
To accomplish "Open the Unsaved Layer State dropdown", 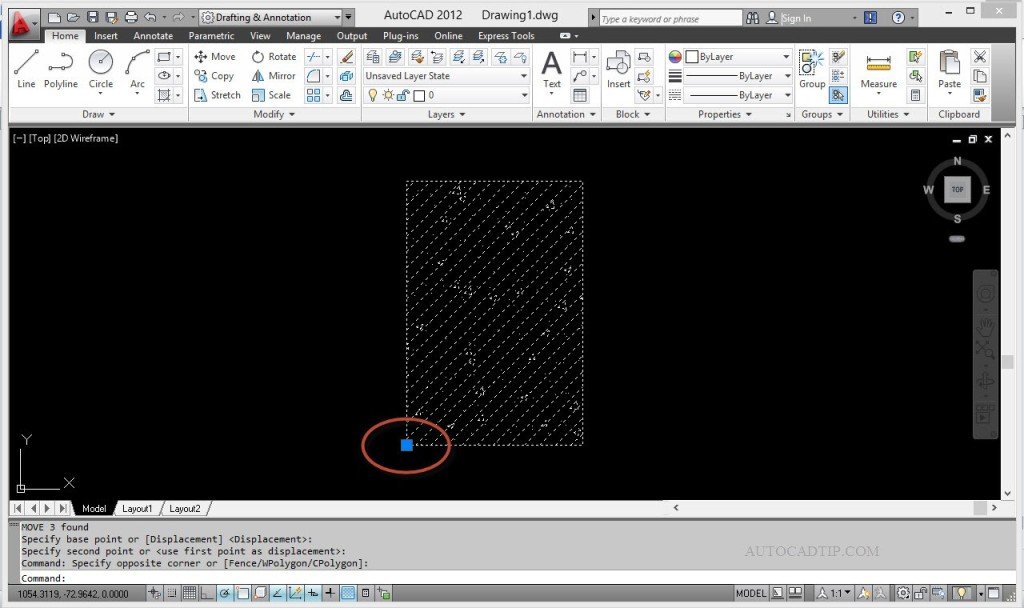I will 446,76.
